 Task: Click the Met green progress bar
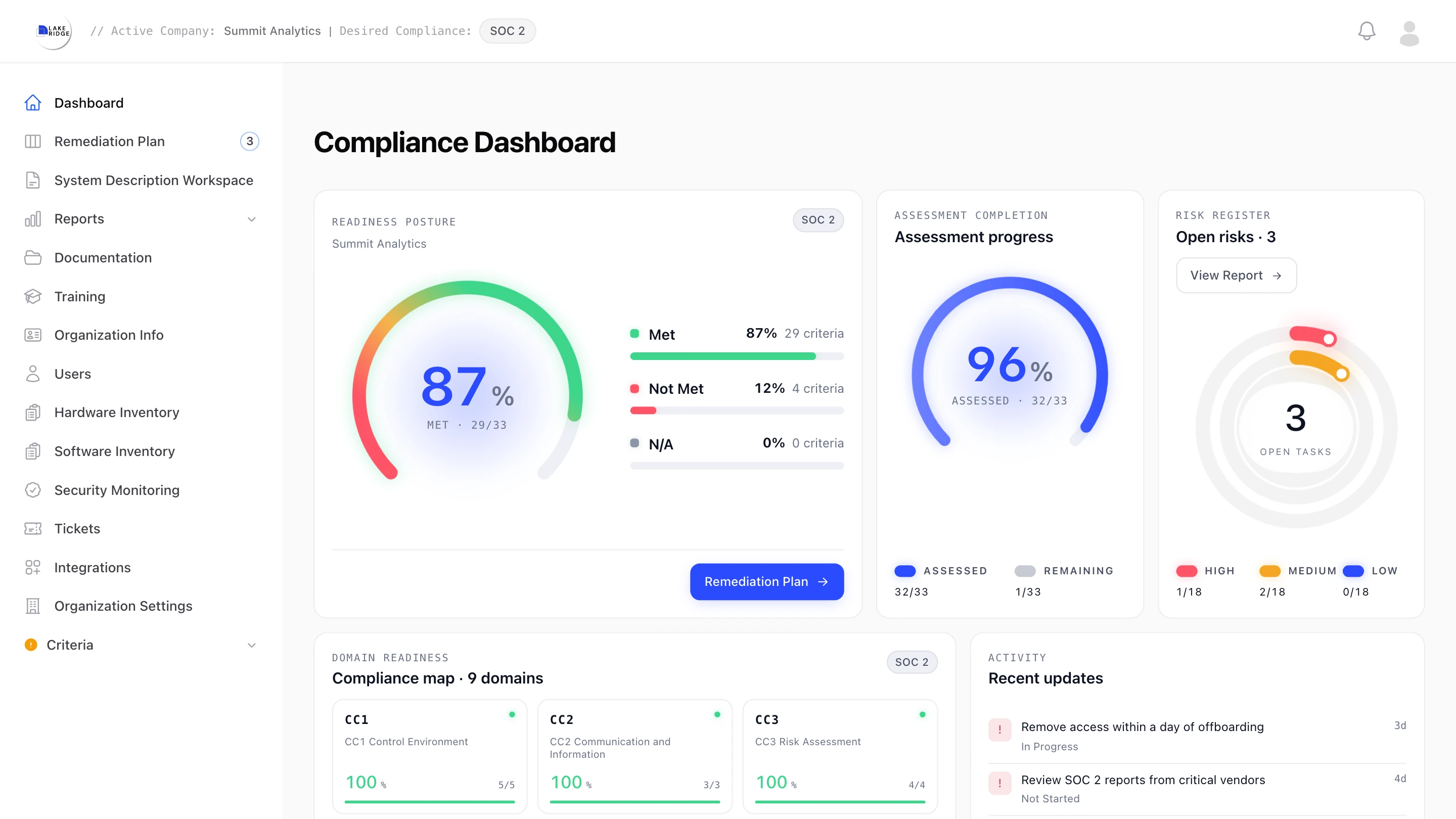pyautogui.click(x=737, y=356)
